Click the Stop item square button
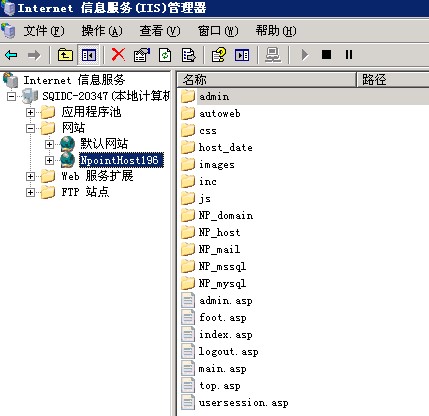The image size is (429, 416). tap(326, 54)
